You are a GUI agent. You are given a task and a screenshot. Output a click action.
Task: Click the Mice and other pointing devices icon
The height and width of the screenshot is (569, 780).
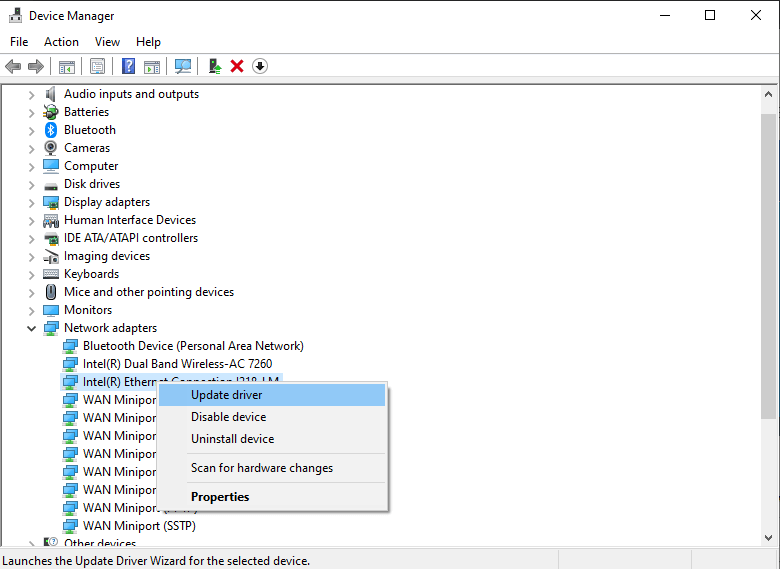coord(51,292)
